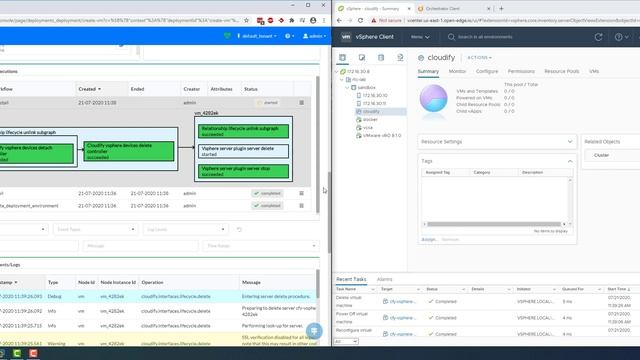Click the Message filter input field
The width and height of the screenshot is (640, 360).
point(140,246)
